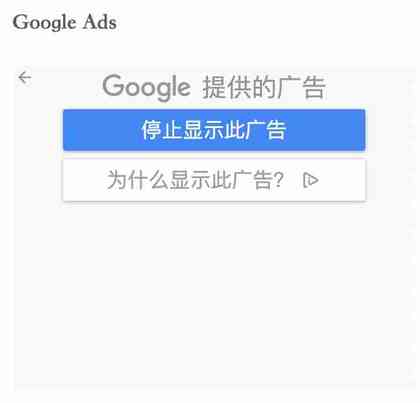This screenshot has height=403, width=420.
Task: Click the empty gray ad panel area
Action: pos(214,293)
